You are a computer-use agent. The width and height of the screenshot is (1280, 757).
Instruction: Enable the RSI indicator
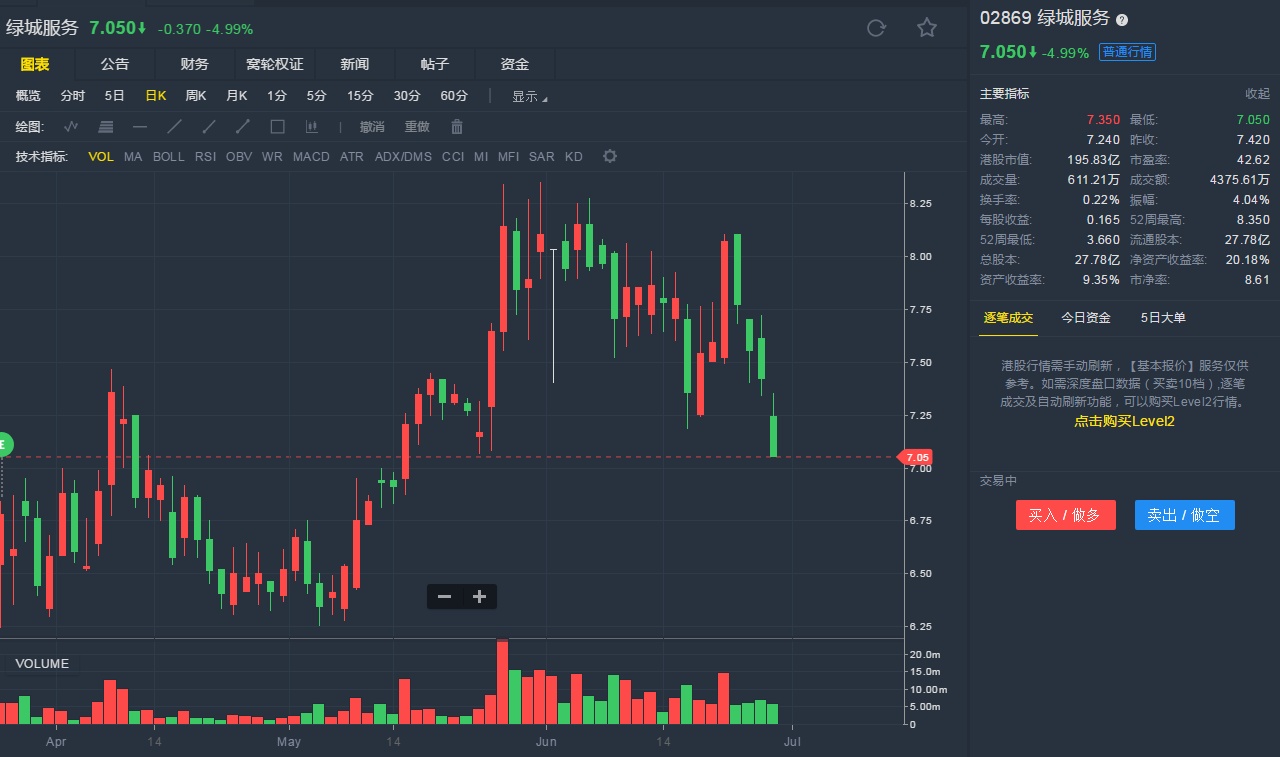(205, 157)
